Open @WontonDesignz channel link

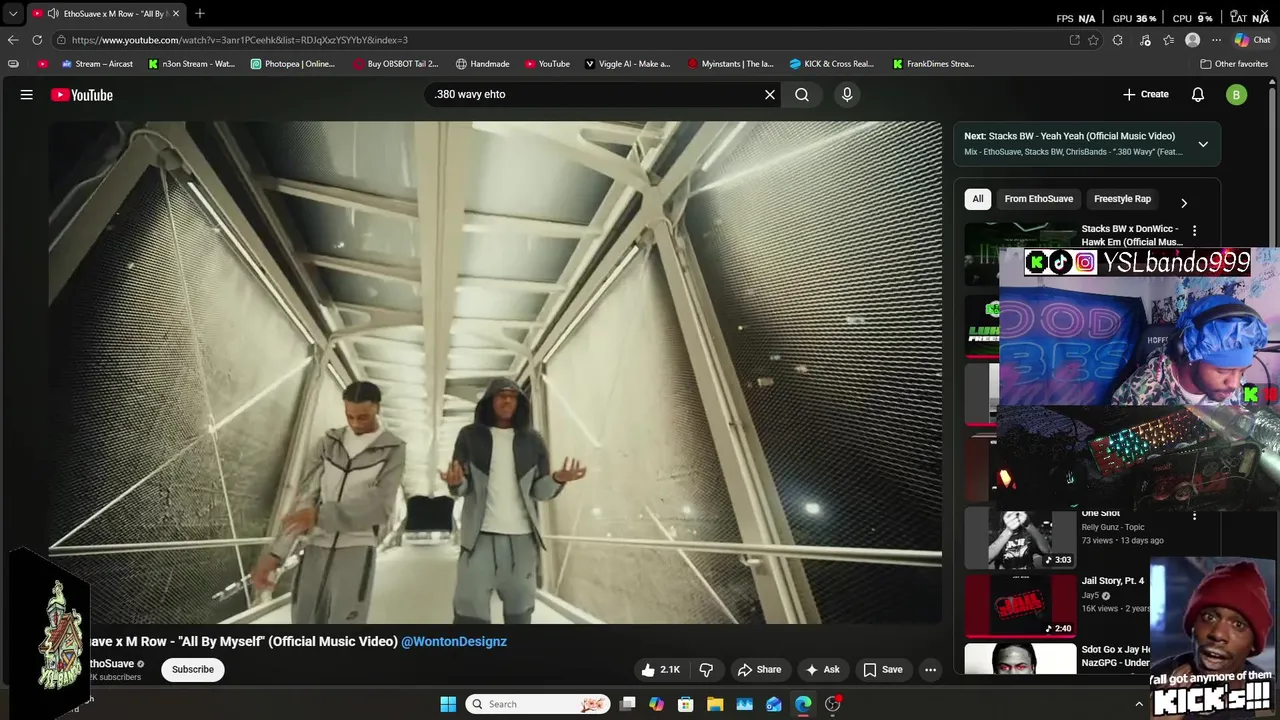(x=454, y=642)
